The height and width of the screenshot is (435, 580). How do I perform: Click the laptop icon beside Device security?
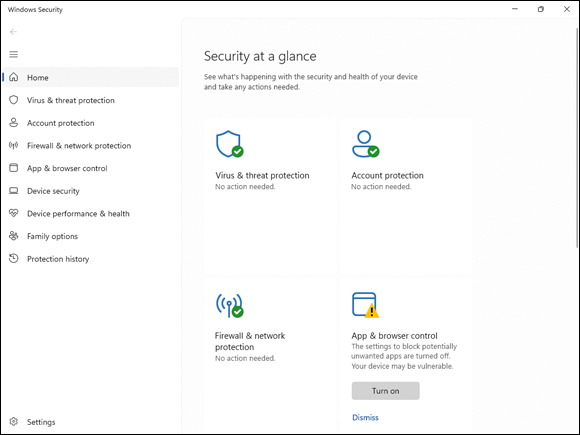pos(14,191)
